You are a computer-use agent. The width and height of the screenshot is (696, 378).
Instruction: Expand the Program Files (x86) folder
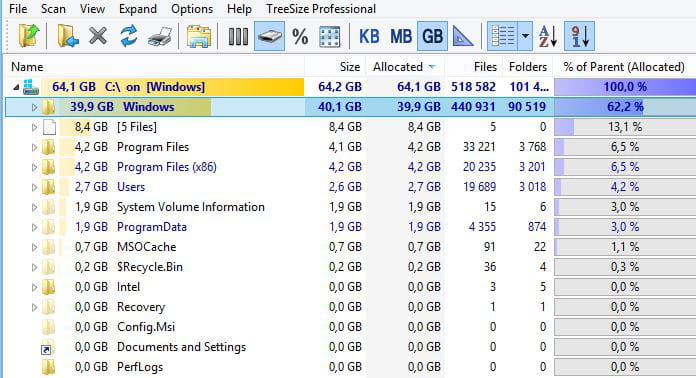(34, 167)
